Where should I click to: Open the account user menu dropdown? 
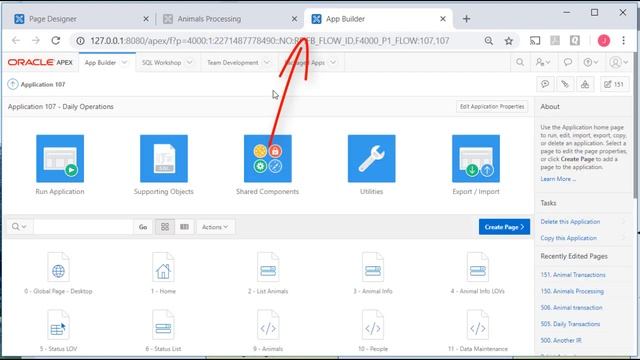click(618, 62)
